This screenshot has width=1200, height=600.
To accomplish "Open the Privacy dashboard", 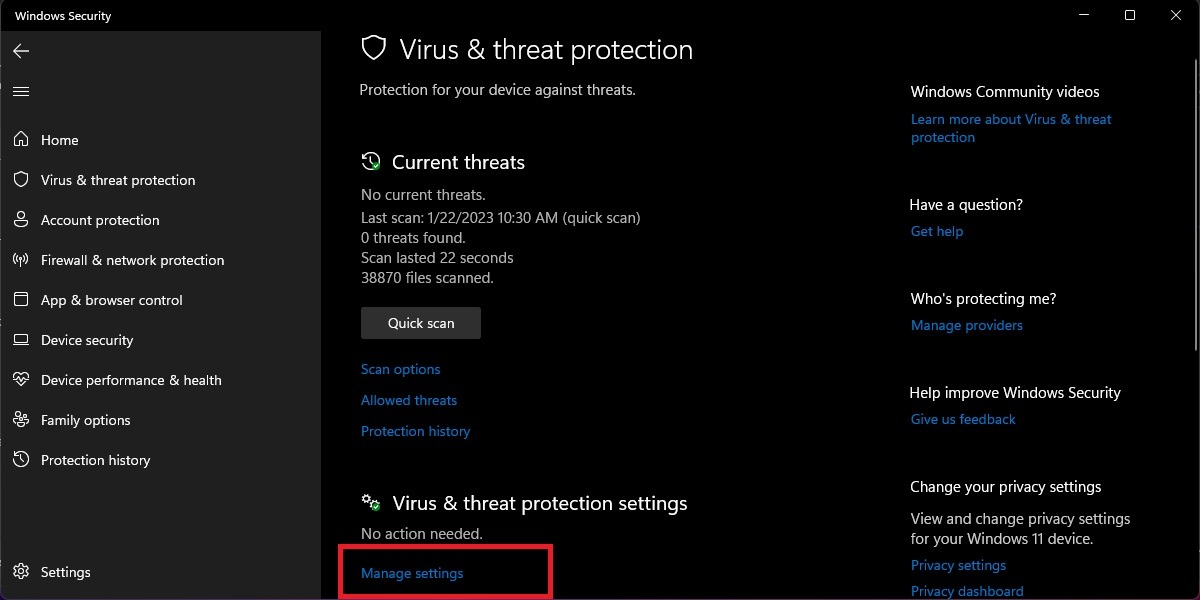I will 966,591.
